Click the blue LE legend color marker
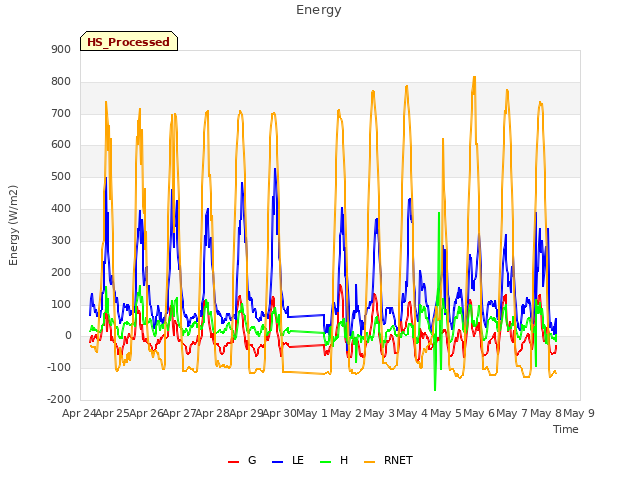Image resolution: width=640 pixels, height=480 pixels. [277, 462]
